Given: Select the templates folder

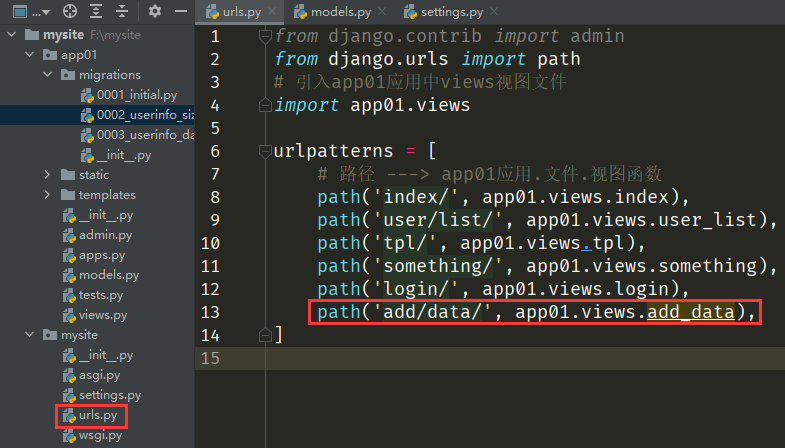Looking at the screenshot, I should pos(98,195).
